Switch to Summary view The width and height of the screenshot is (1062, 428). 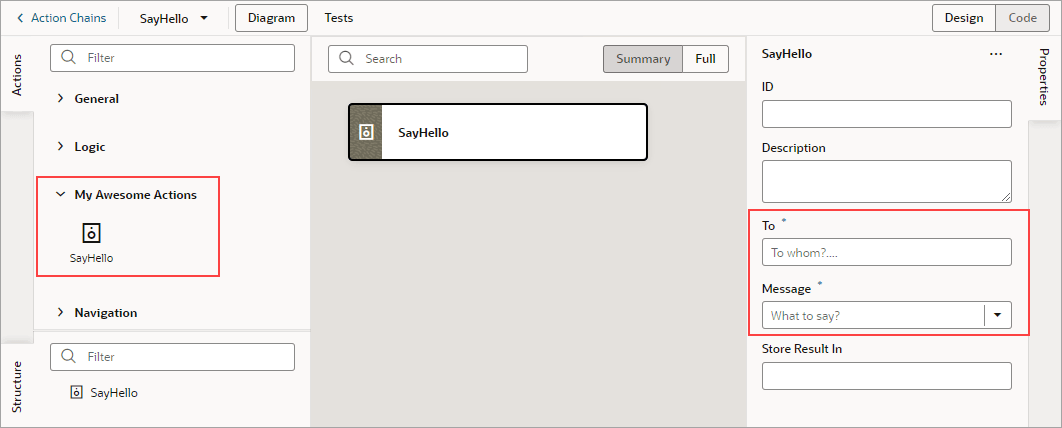pos(643,59)
